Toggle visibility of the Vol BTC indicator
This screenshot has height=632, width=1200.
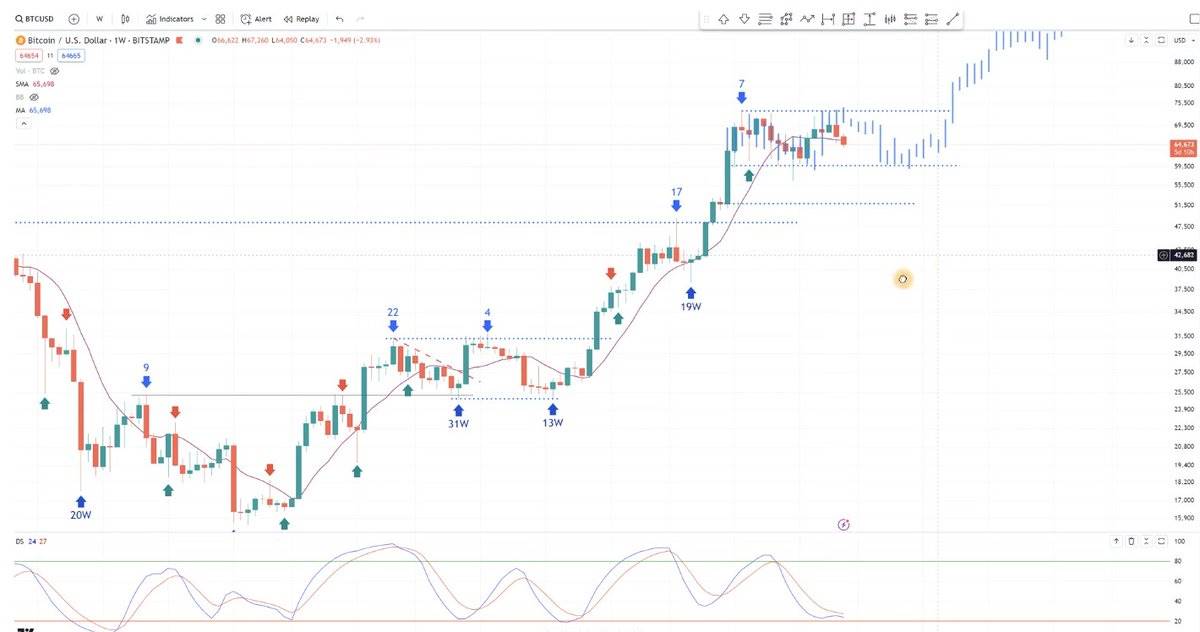pyautogui.click(x=55, y=72)
